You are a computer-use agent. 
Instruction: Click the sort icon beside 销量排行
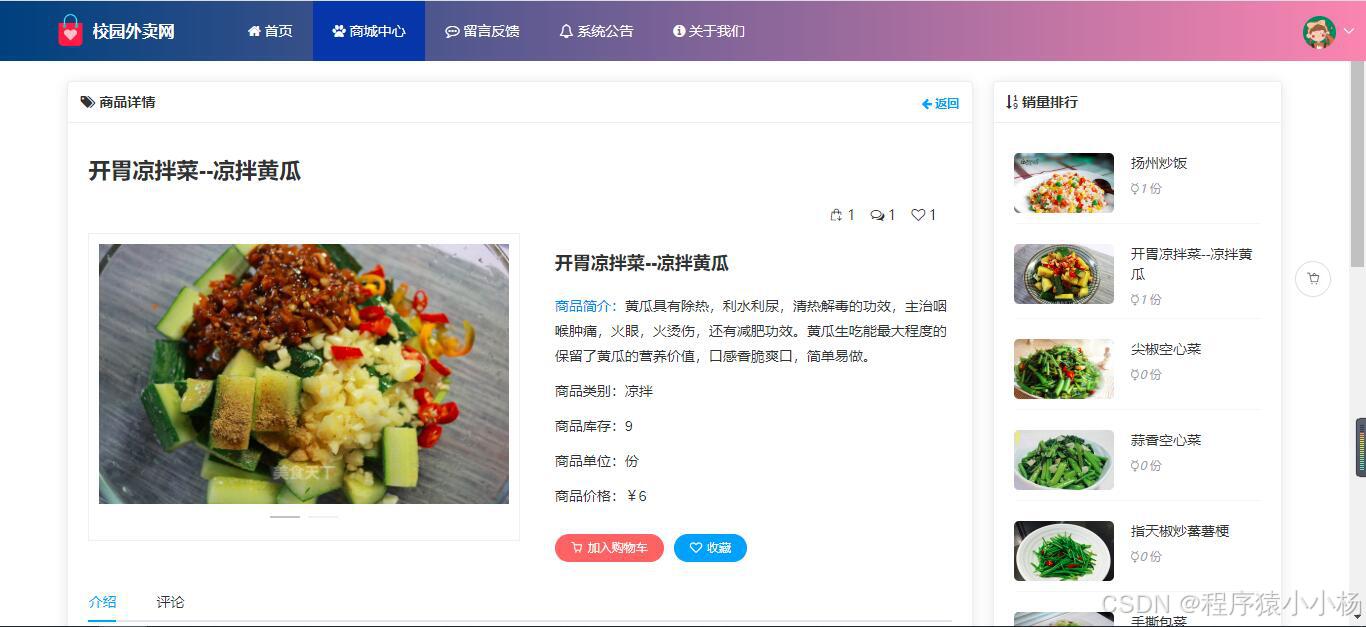[x=1012, y=102]
